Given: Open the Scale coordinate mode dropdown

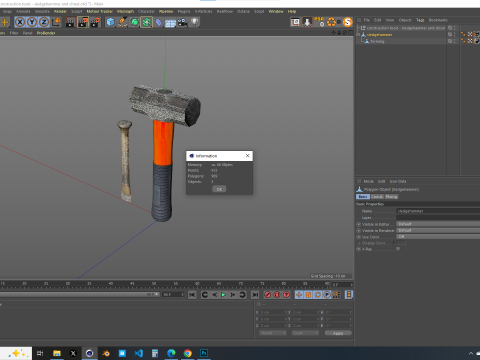Looking at the screenshot, I should 305,333.
